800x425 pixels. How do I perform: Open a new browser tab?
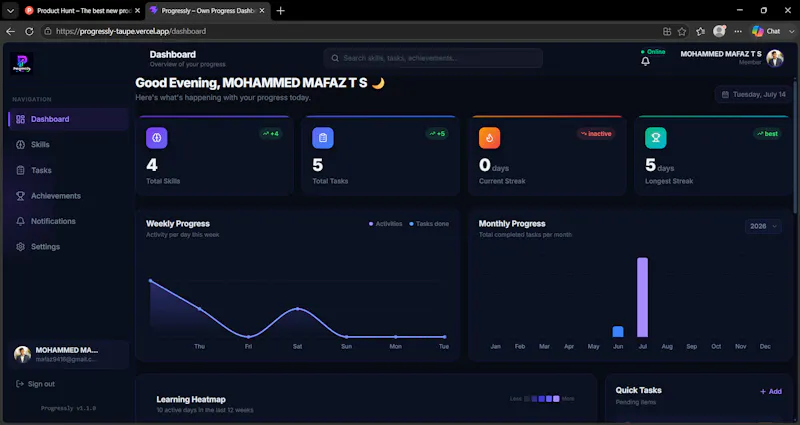[x=281, y=10]
